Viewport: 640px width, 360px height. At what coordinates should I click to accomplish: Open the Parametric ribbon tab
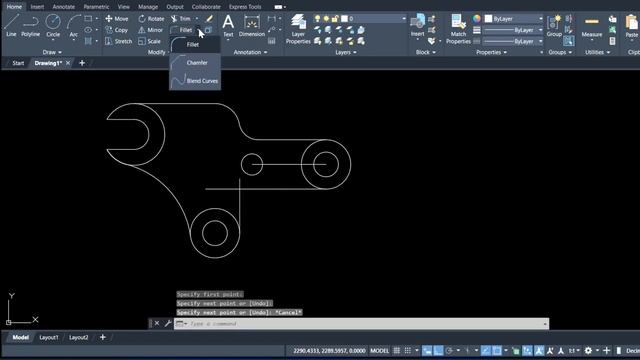(96, 7)
